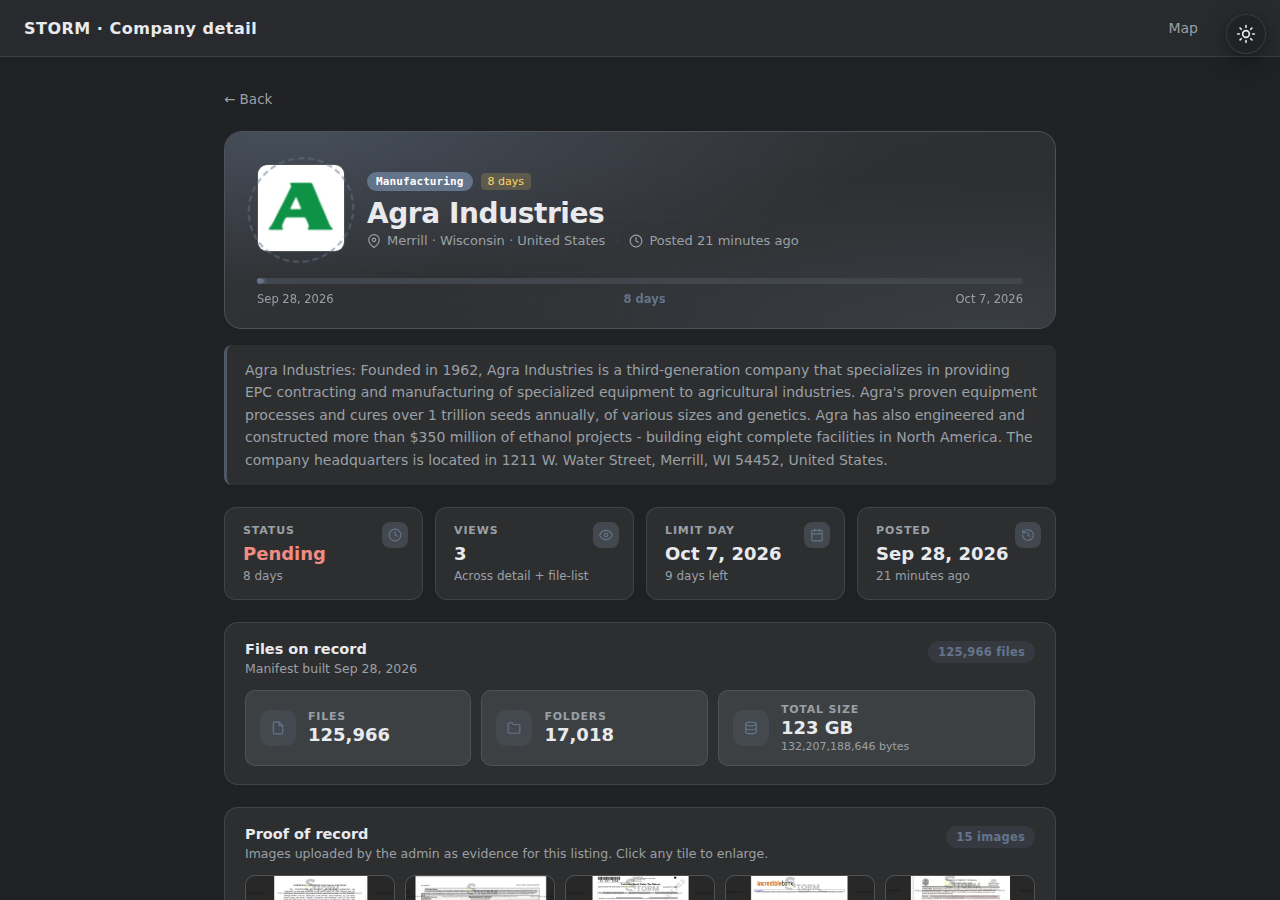Click the database icon in Total Size tile
The height and width of the screenshot is (900, 1280).
751,728
